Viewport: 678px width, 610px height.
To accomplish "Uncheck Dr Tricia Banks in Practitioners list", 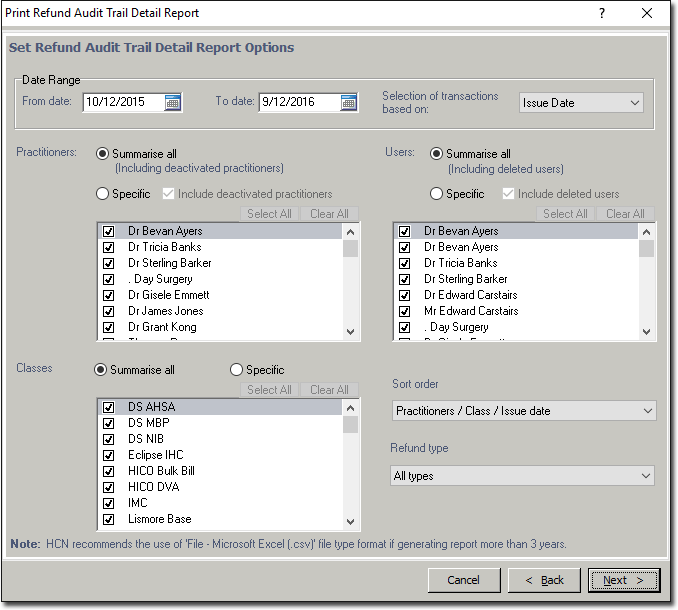I will 109,247.
